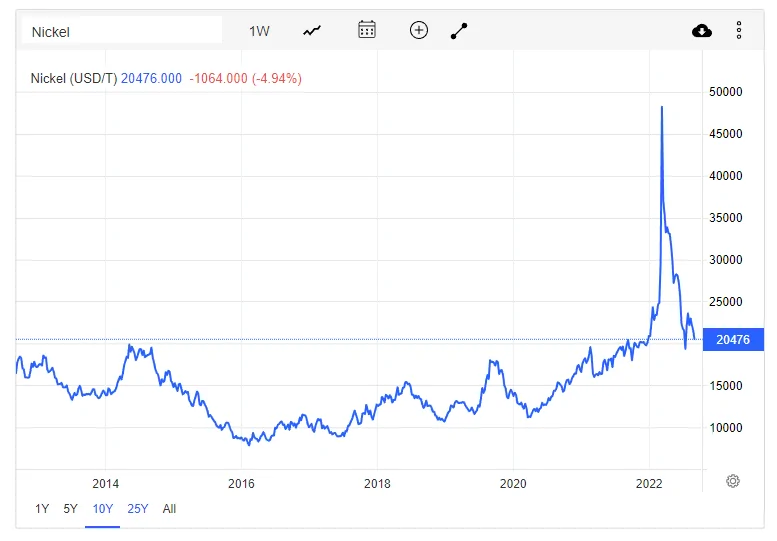Download chart data via cloud icon

pyautogui.click(x=702, y=31)
